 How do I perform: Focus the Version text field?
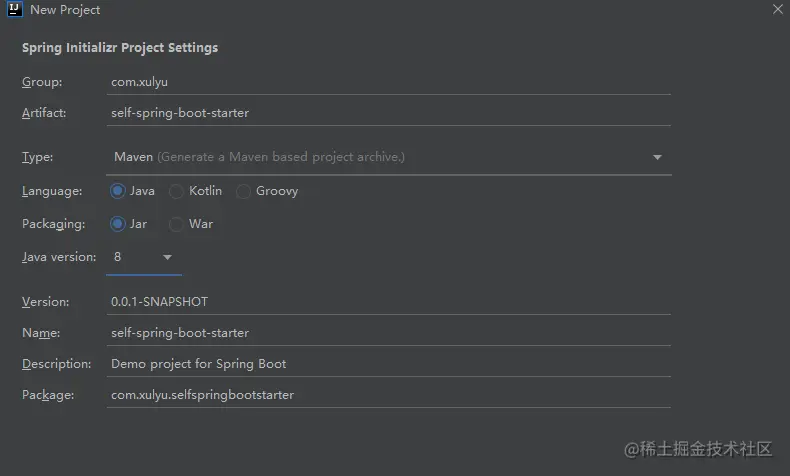[x=390, y=301]
